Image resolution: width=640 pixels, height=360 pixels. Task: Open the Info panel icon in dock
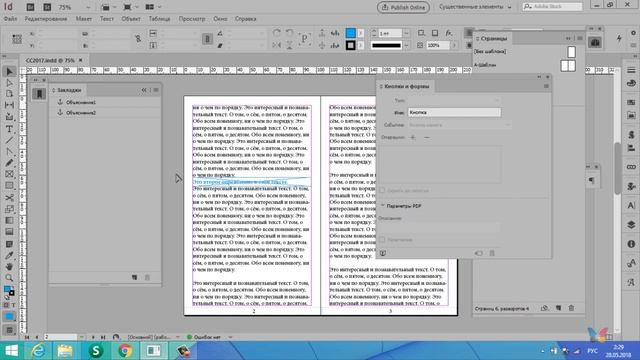[631, 244]
